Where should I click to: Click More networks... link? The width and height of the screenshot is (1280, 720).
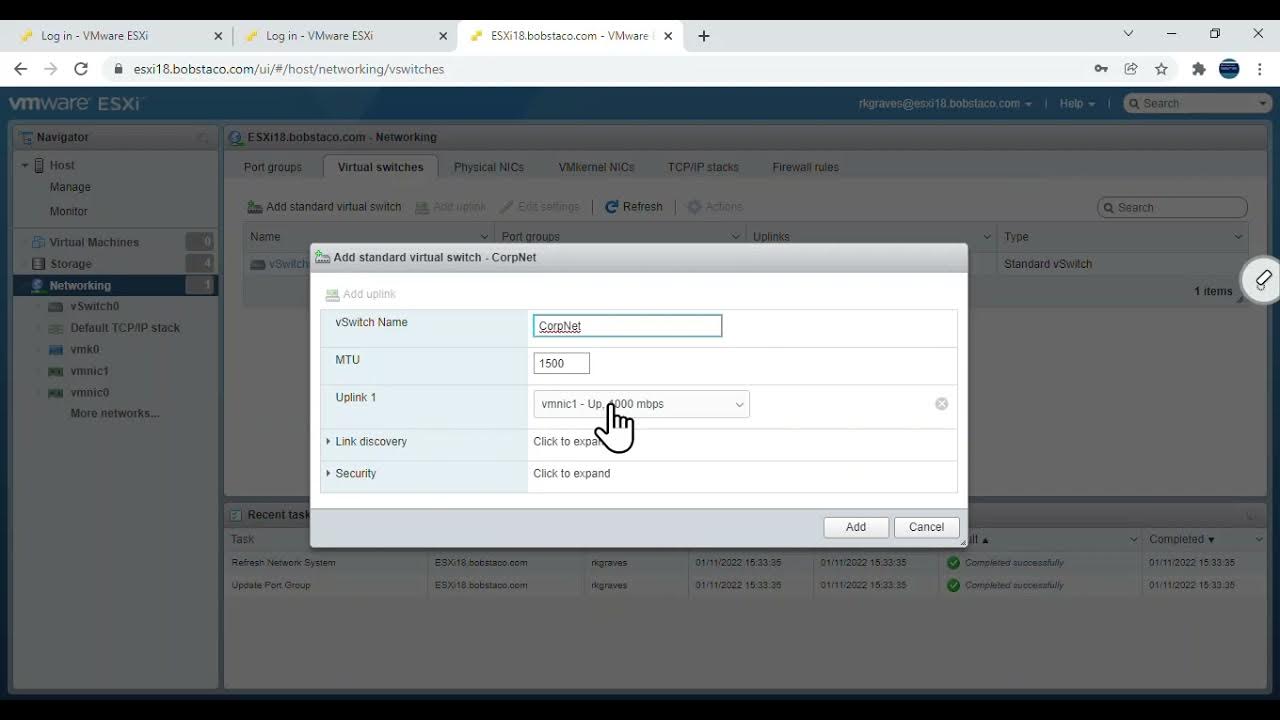[115, 413]
